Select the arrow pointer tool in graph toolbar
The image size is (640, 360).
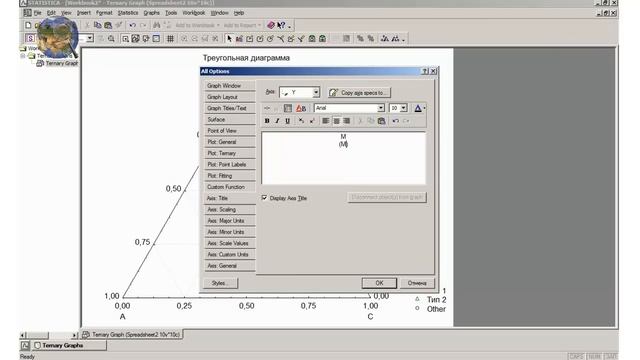[x=229, y=39]
